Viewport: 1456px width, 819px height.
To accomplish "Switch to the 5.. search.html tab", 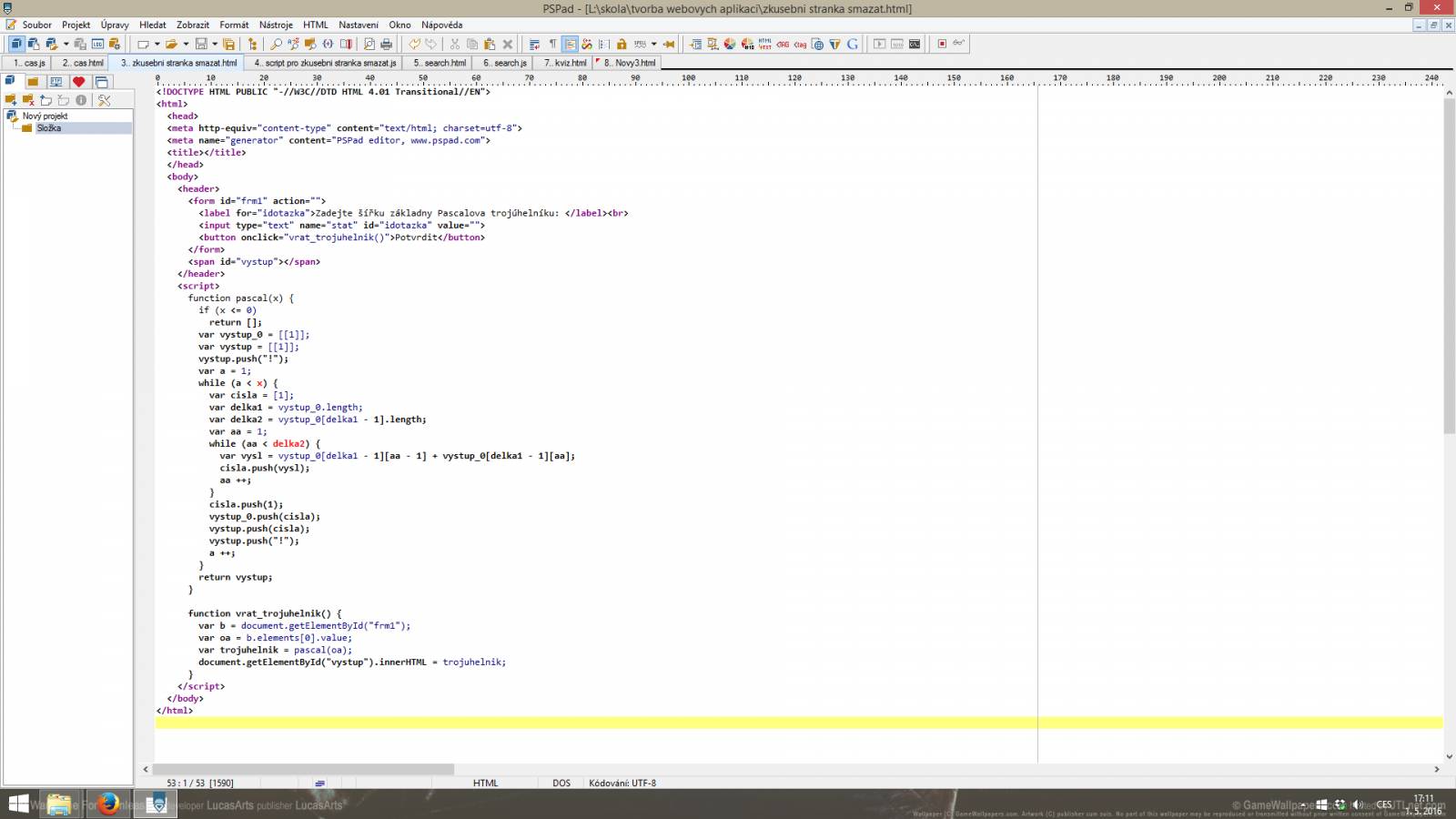I will 438,63.
